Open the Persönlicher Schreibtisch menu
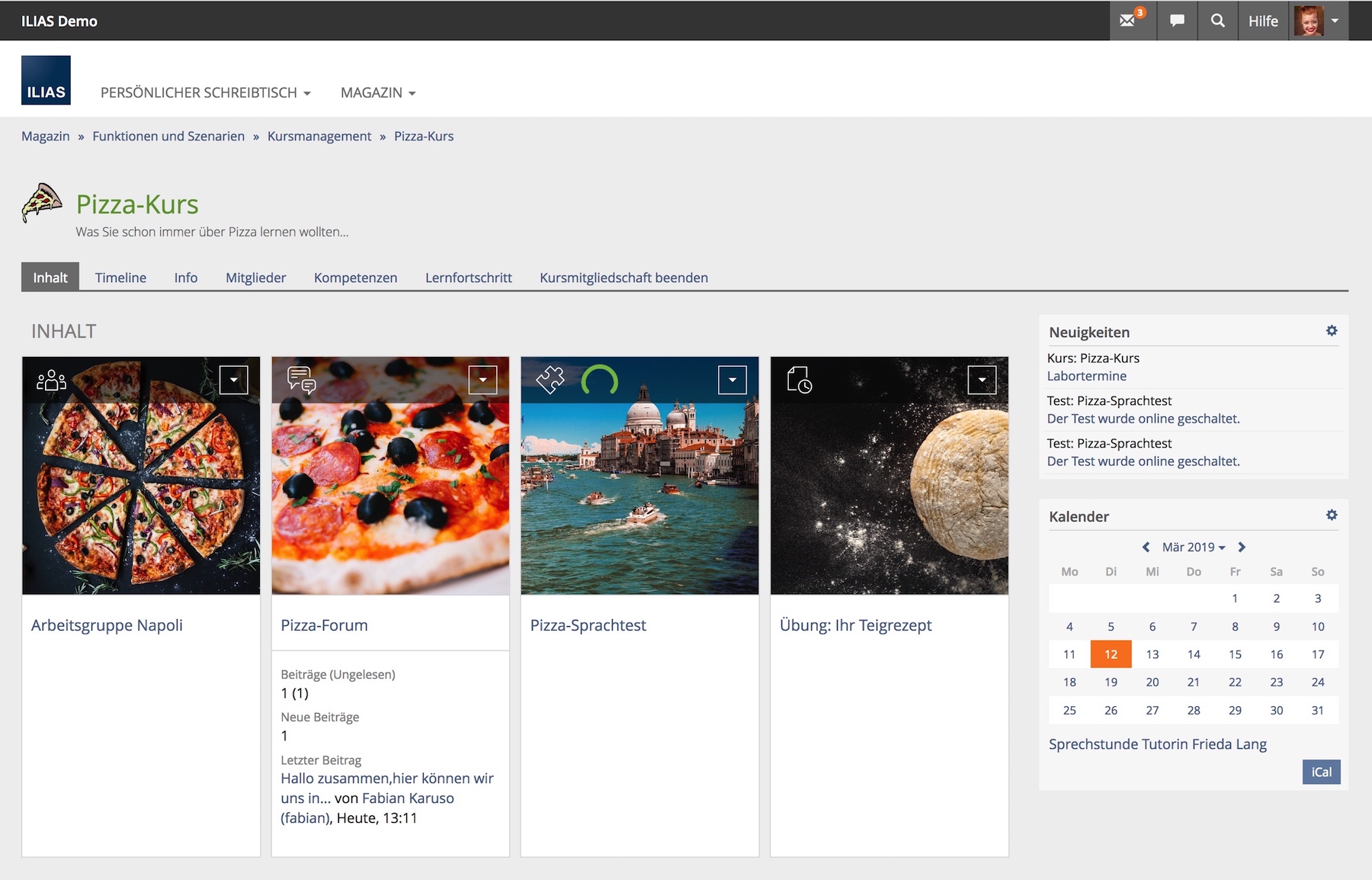 coord(205,93)
